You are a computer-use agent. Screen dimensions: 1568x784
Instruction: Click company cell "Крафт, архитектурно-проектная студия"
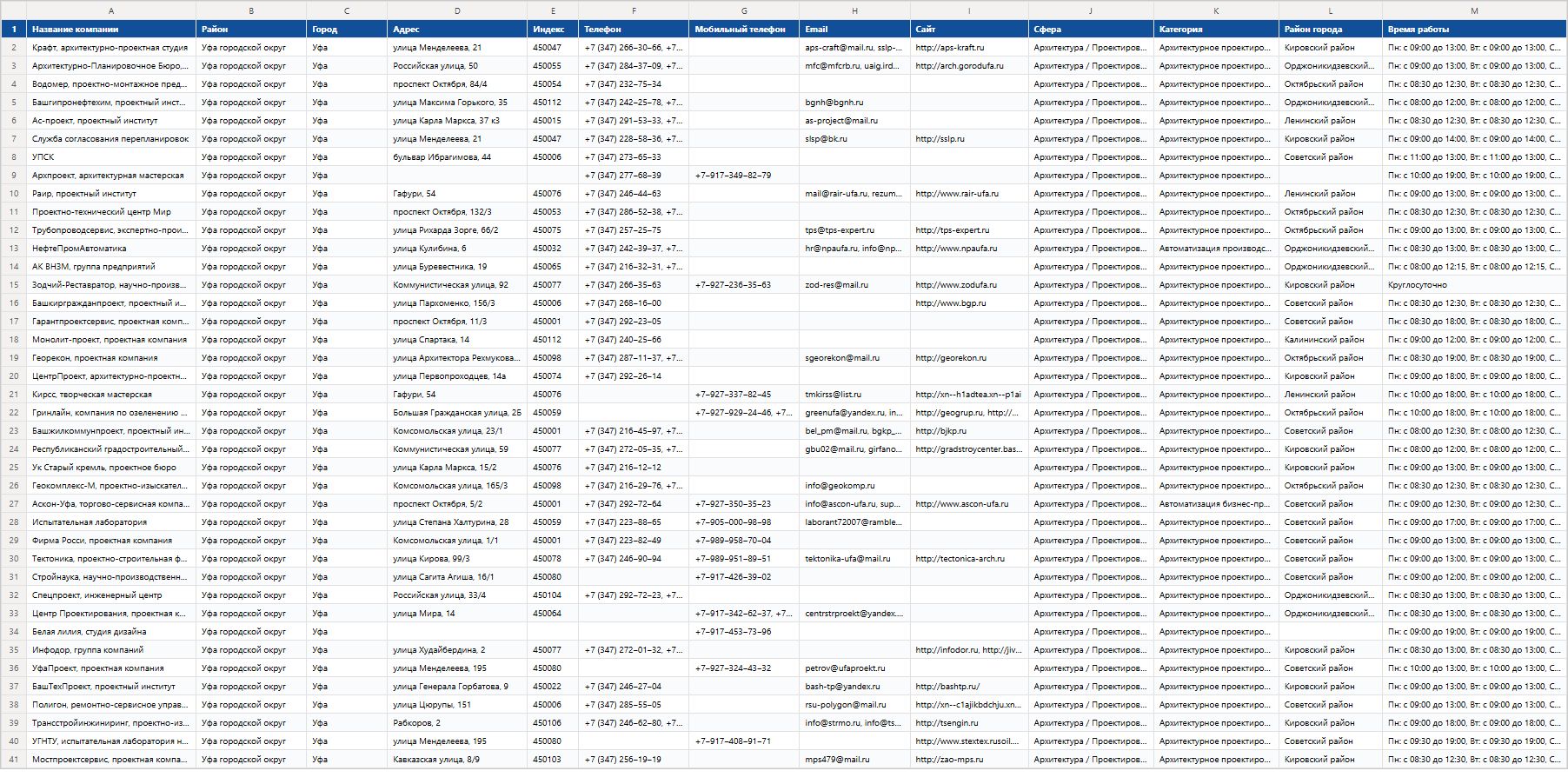tap(111, 47)
